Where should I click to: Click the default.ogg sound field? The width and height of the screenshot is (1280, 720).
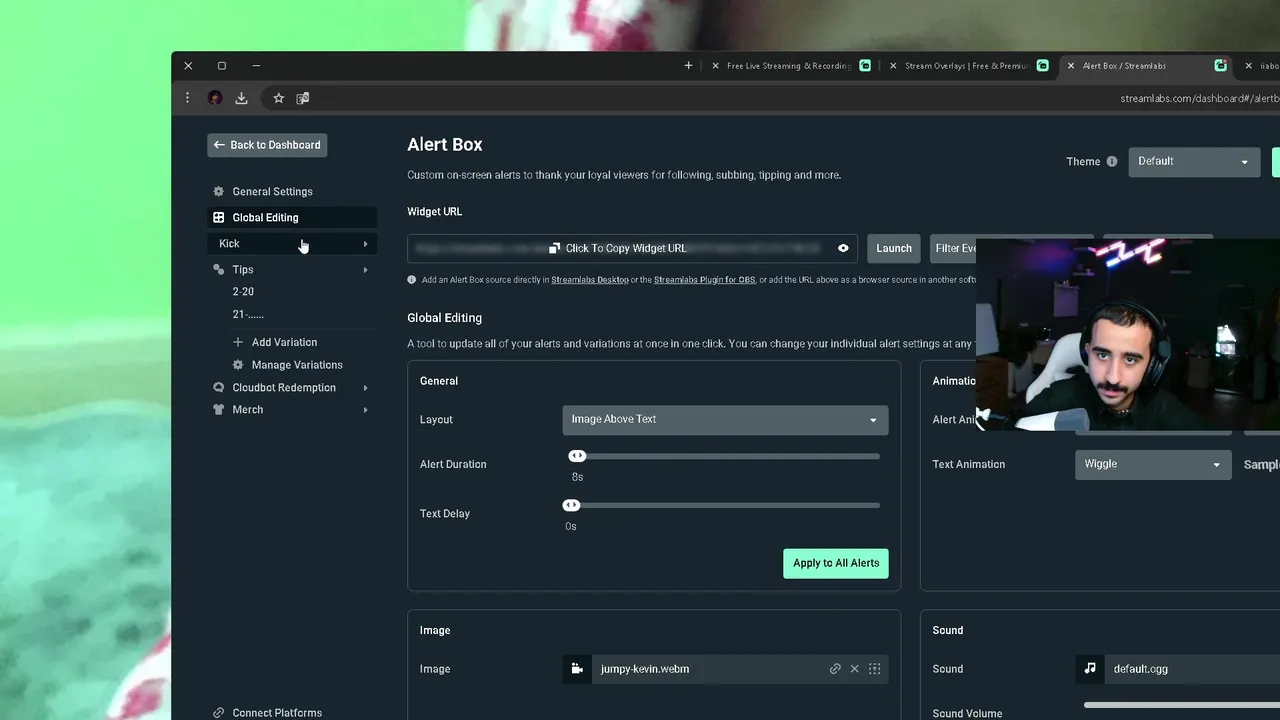pos(1178,669)
